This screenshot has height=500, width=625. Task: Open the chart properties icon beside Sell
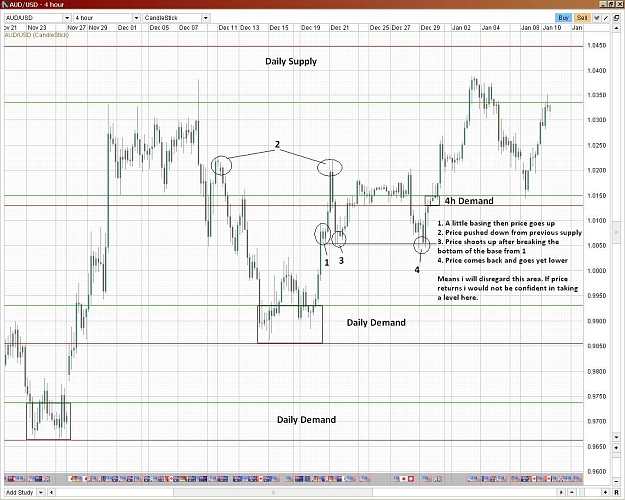click(x=597, y=18)
